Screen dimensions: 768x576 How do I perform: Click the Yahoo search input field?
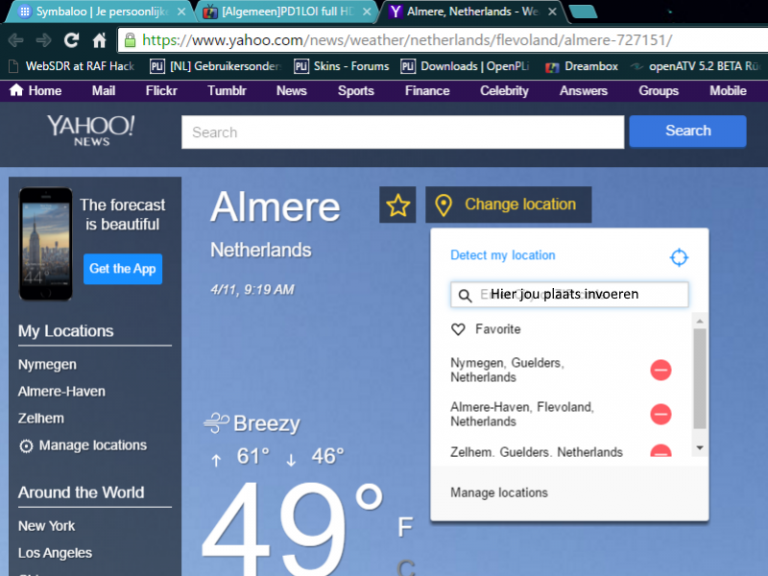click(x=403, y=132)
